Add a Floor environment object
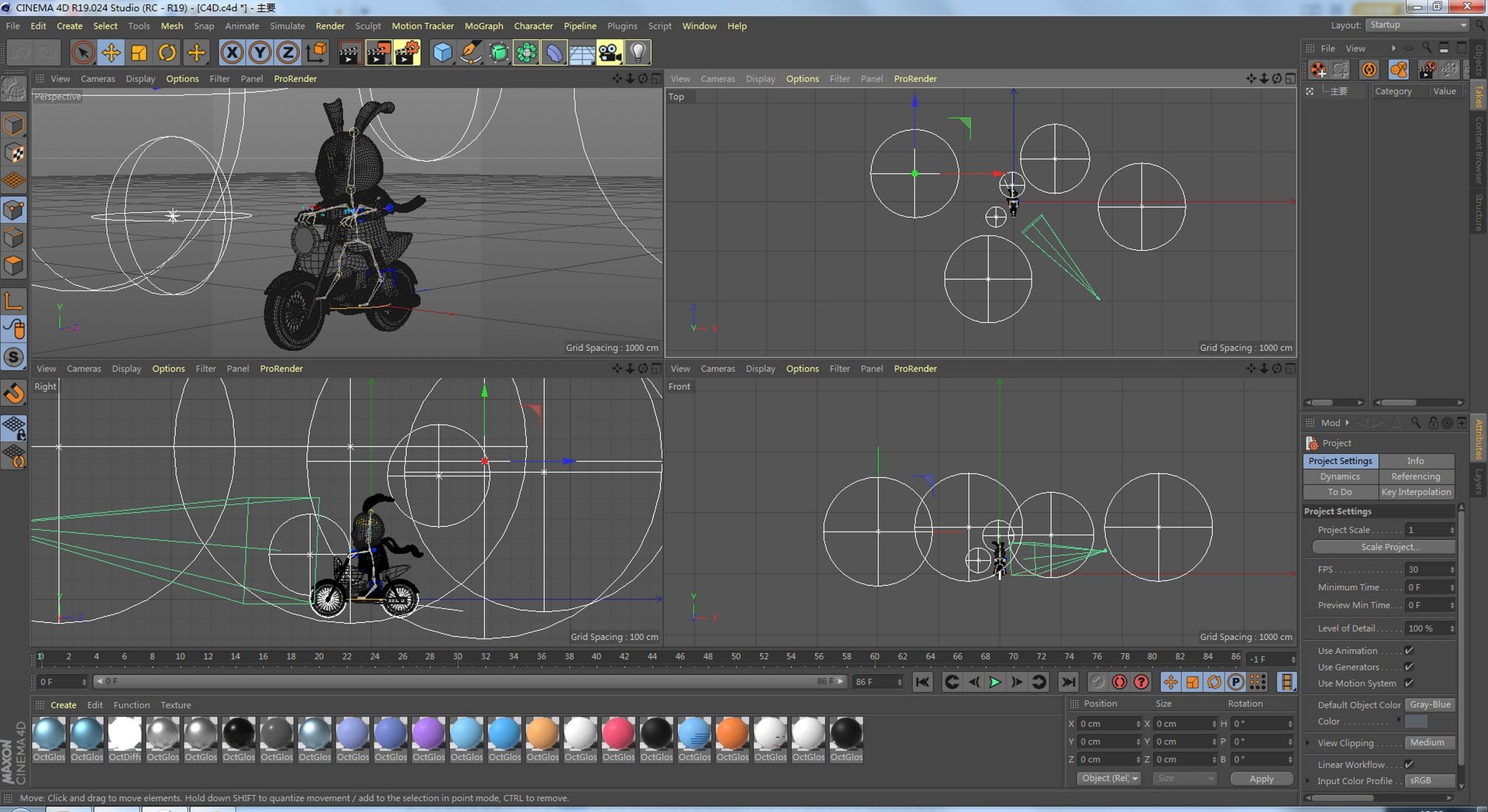 582,53
